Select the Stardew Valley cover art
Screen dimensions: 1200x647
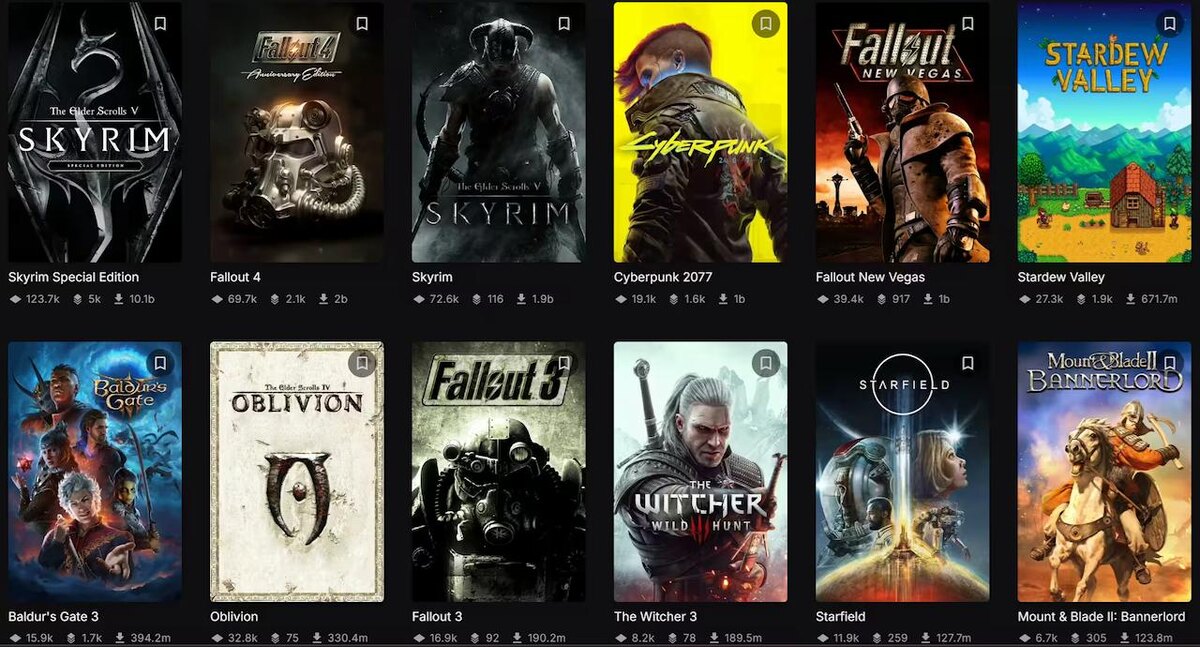(1104, 132)
